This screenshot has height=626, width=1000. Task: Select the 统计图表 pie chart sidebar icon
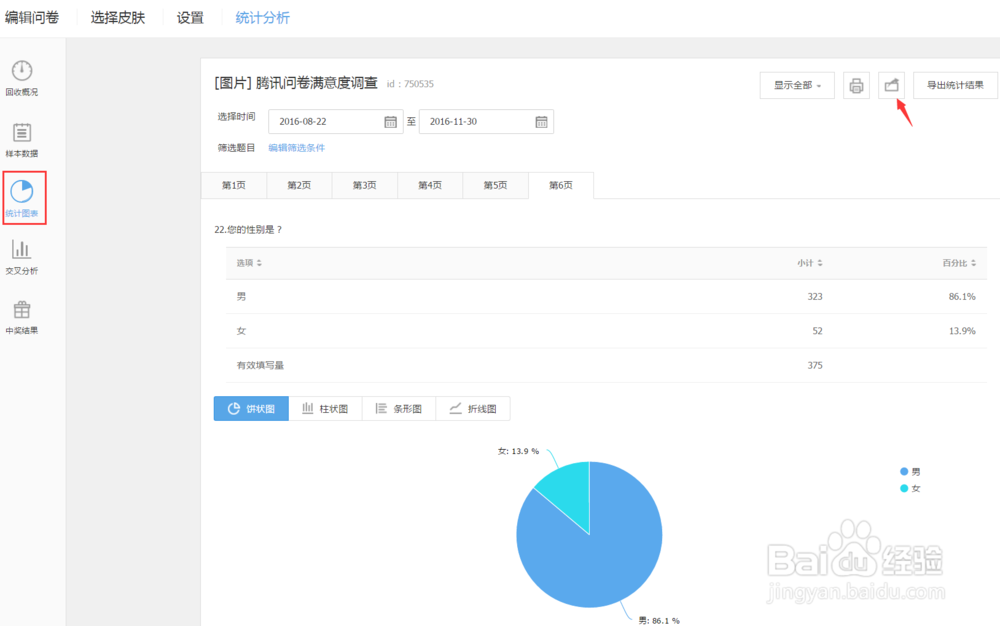pyautogui.click(x=22, y=198)
